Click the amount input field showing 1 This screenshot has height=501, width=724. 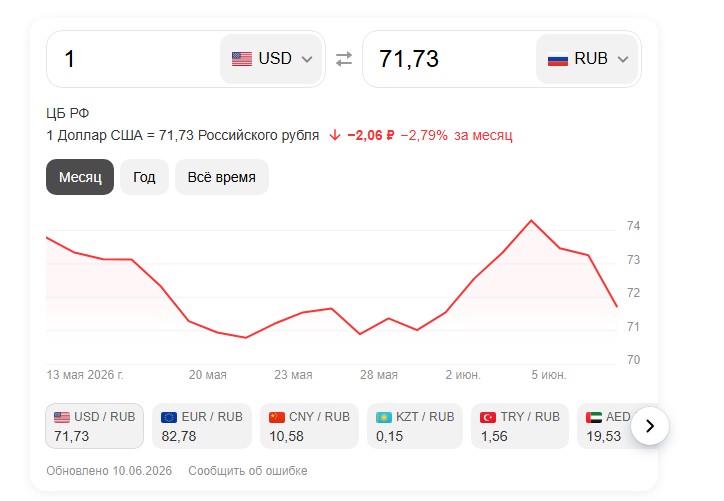click(134, 59)
